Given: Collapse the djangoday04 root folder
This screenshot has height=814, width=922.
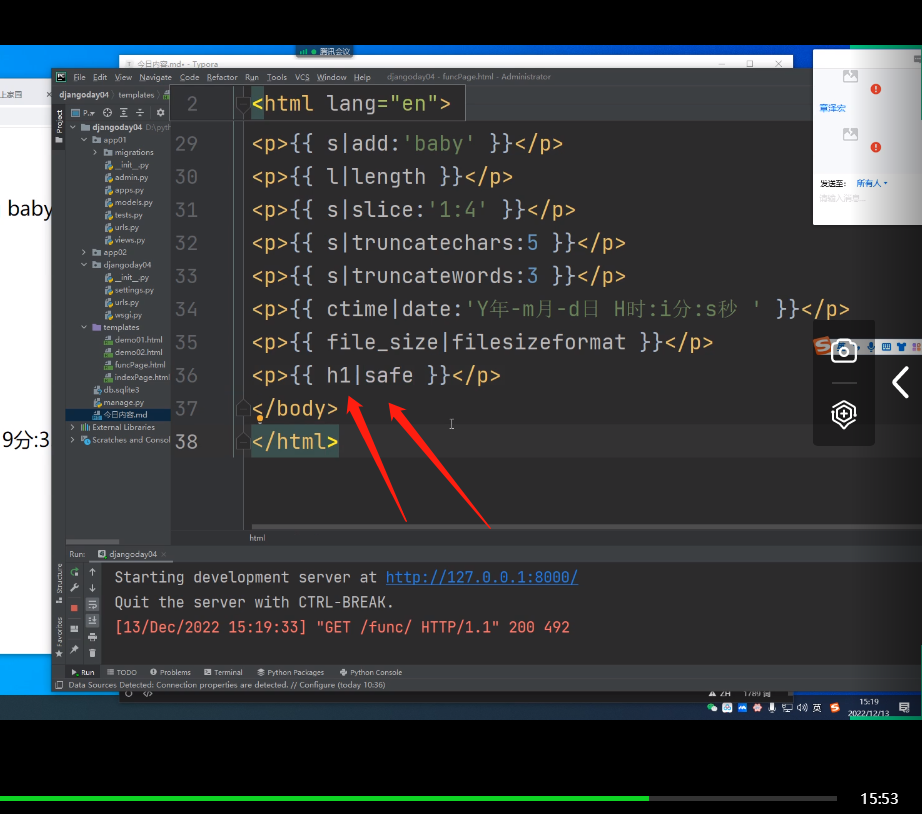Looking at the screenshot, I should pyautogui.click(x=73, y=127).
